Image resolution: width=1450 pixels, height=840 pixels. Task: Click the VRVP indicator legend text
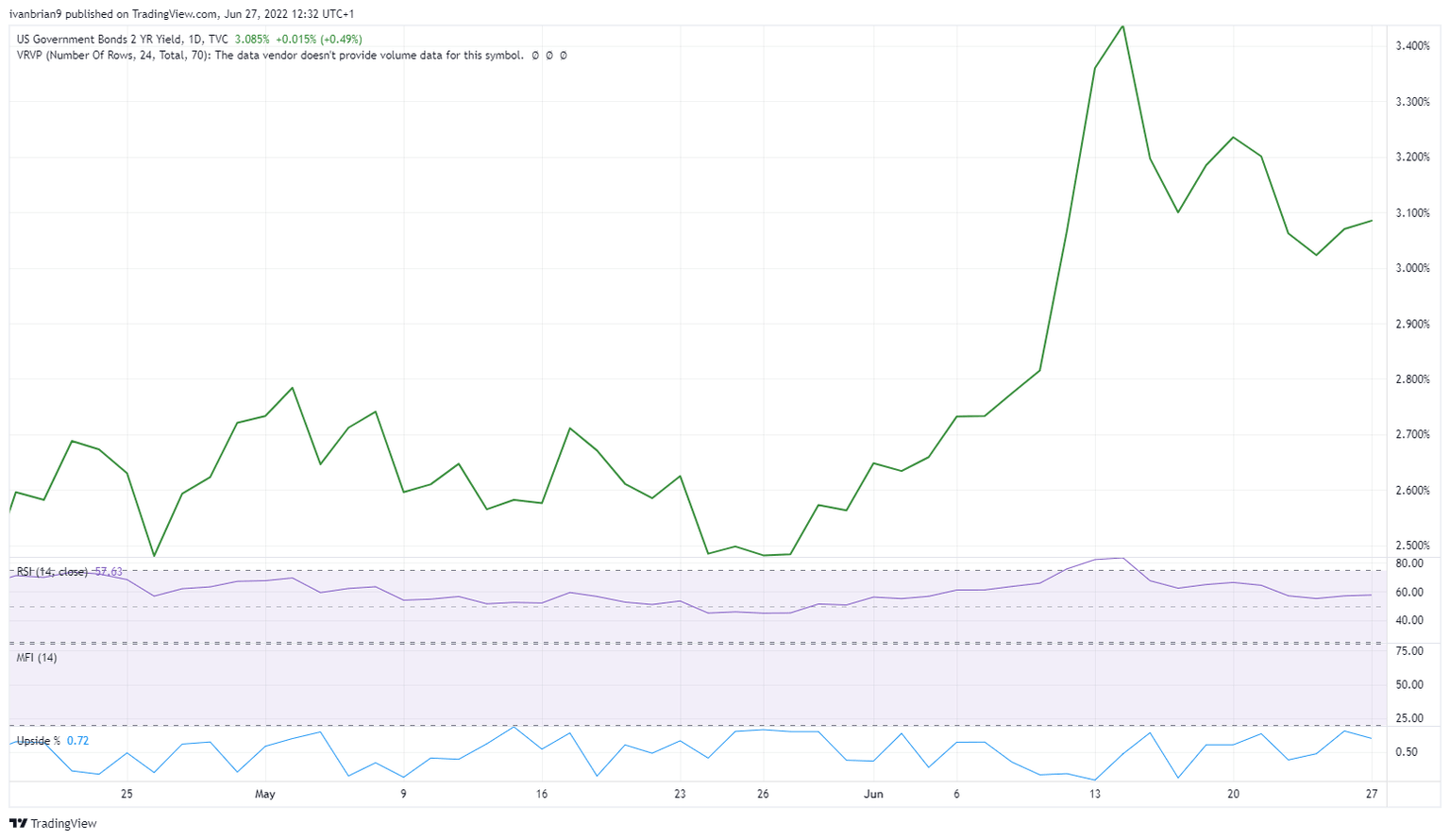pyautogui.click(x=269, y=56)
